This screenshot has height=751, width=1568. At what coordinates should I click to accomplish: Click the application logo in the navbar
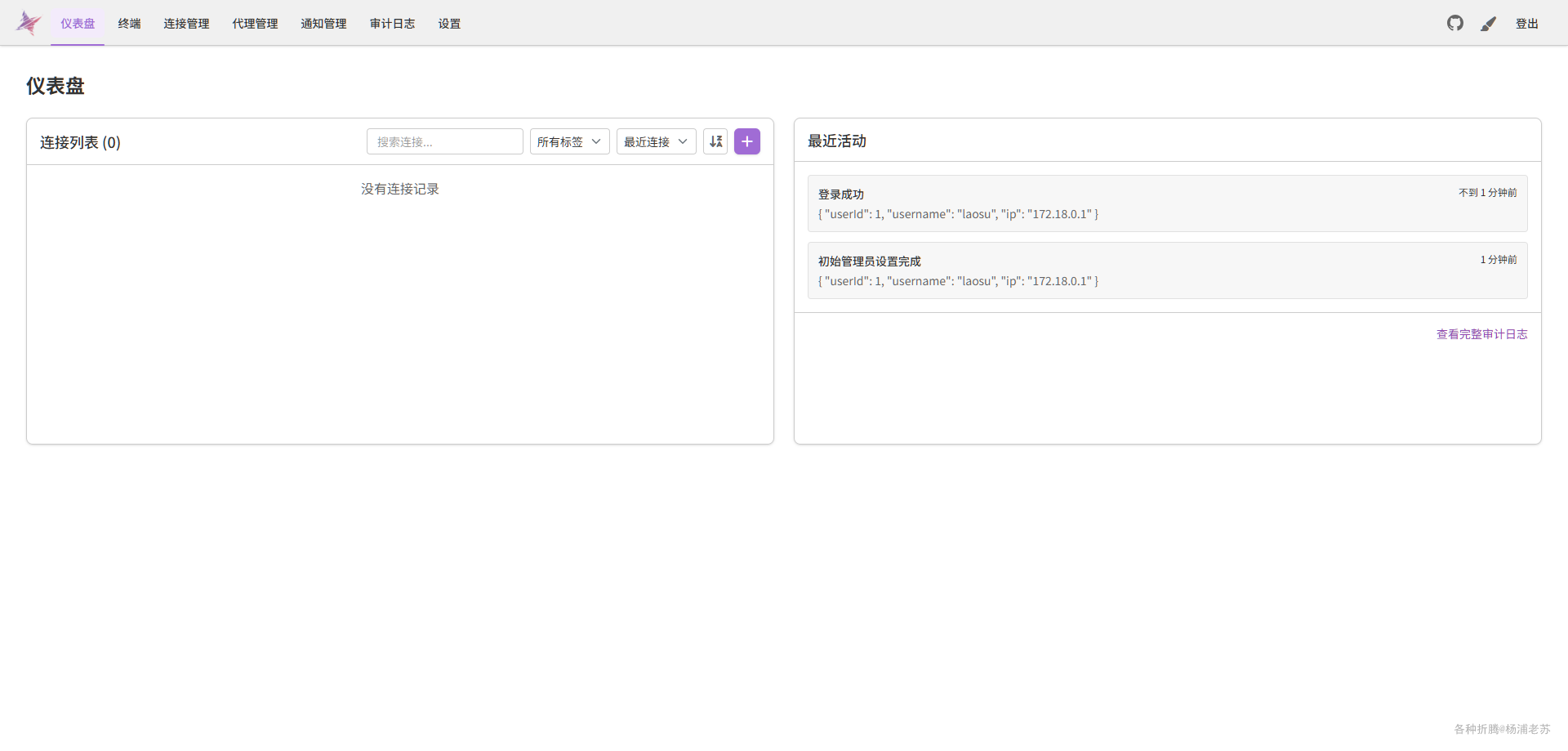28,22
